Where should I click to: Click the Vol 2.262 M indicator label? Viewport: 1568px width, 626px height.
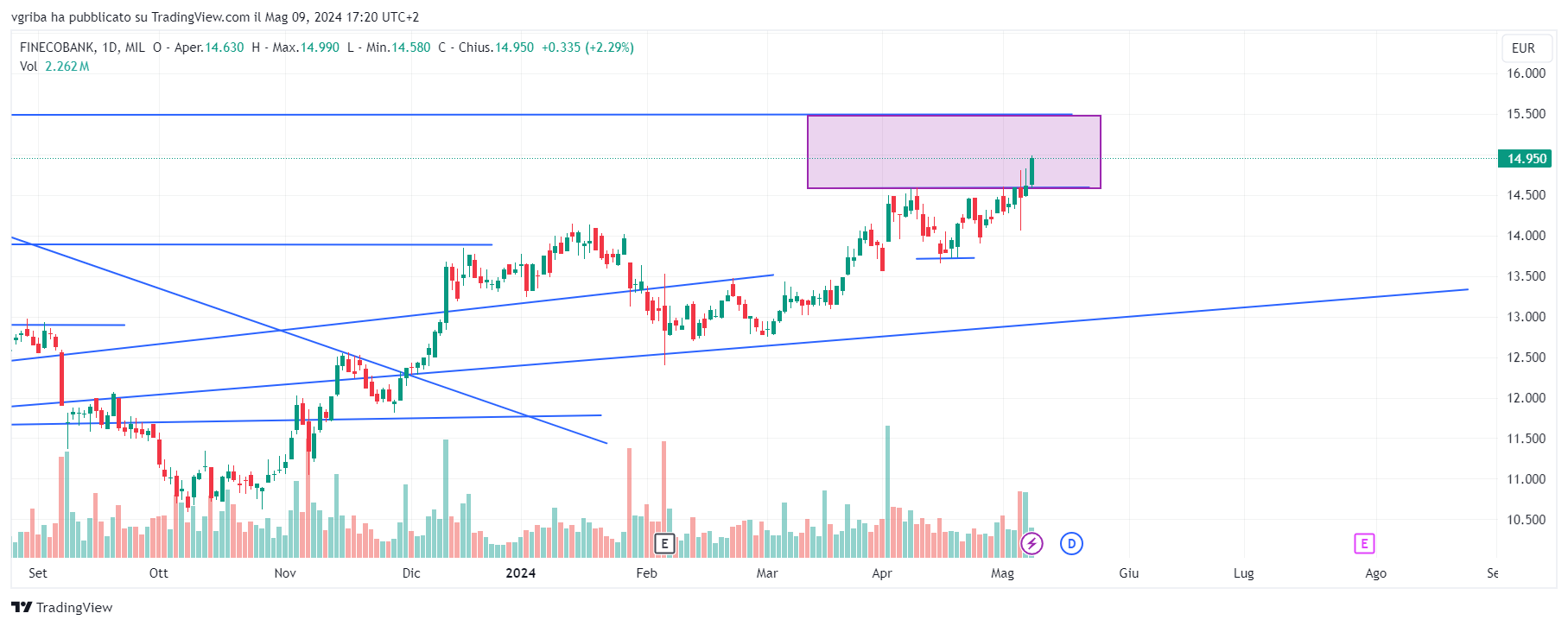pos(54,66)
